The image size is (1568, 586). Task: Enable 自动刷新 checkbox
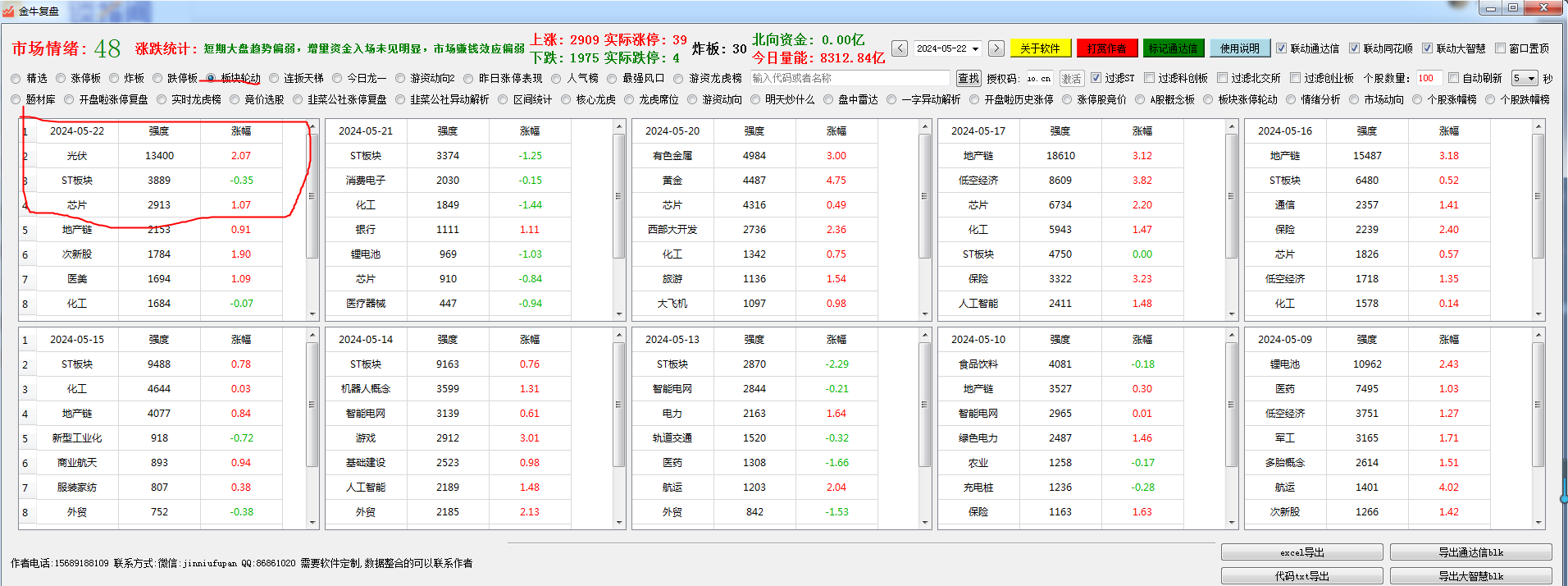[x=1453, y=78]
